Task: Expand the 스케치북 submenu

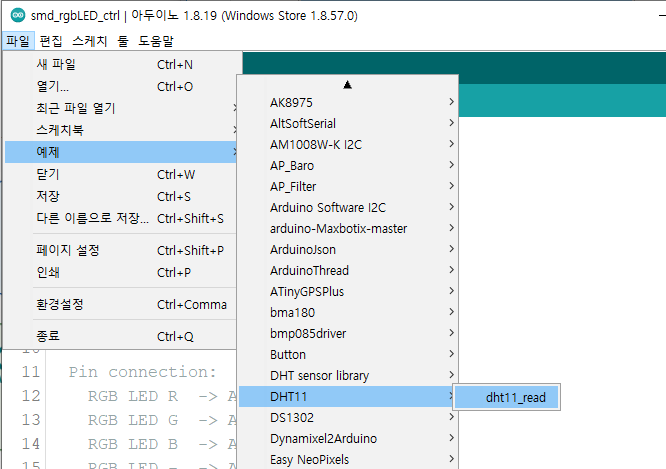Action: [121, 130]
